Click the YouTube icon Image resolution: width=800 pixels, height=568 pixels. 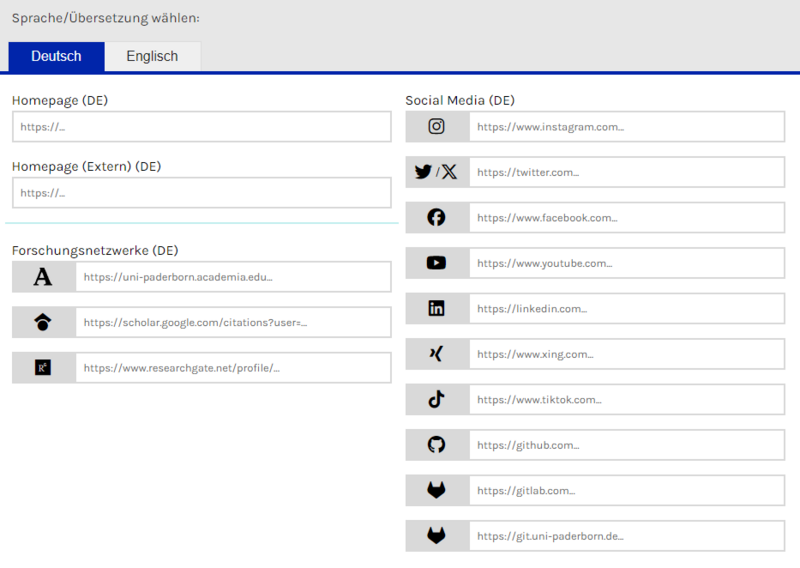[436, 263]
